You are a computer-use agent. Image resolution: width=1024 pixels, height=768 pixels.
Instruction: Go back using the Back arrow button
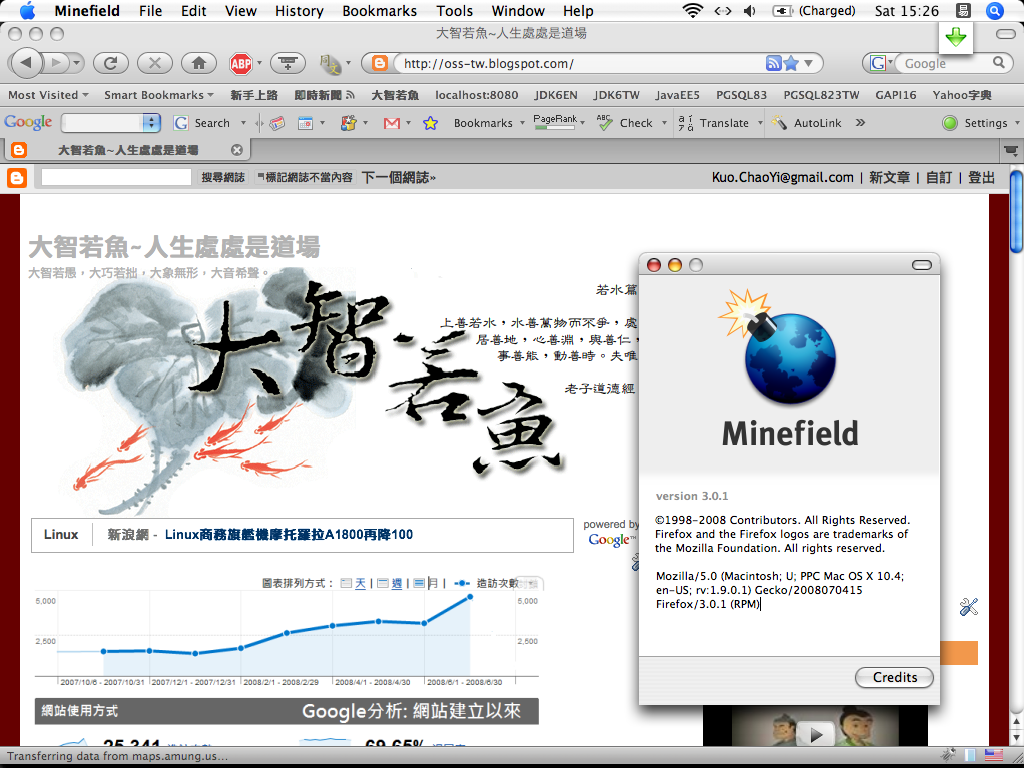pos(25,63)
